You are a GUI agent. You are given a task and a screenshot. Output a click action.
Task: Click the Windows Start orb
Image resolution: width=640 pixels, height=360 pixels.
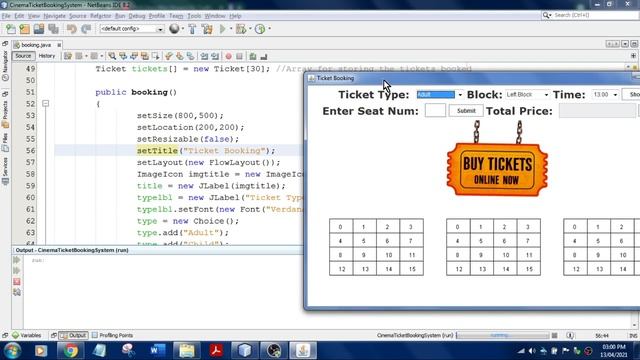click(x=12, y=351)
